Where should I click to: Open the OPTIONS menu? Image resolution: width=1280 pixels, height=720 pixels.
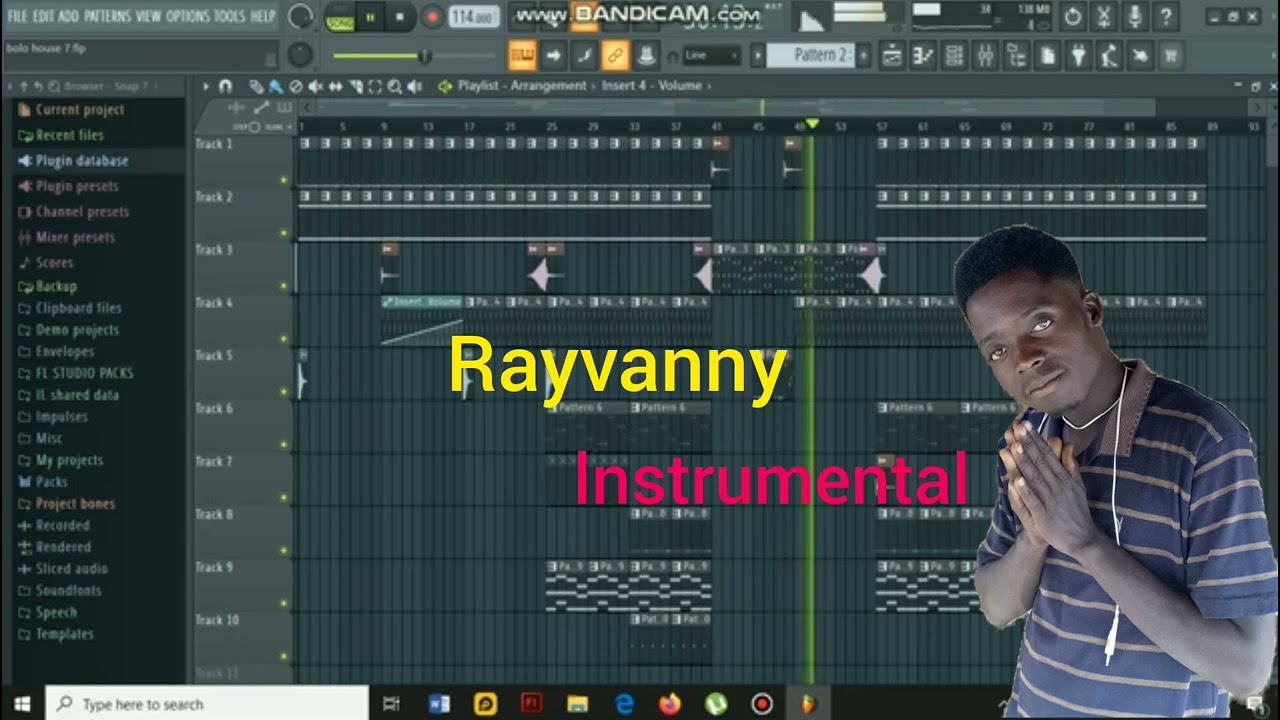(x=188, y=16)
